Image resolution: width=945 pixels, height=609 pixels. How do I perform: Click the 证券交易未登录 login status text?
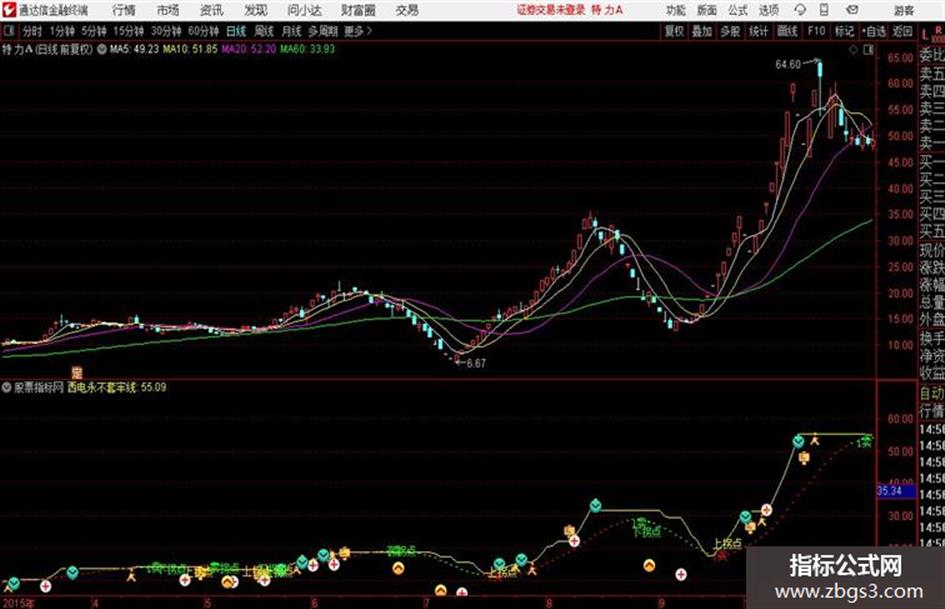tap(551, 10)
